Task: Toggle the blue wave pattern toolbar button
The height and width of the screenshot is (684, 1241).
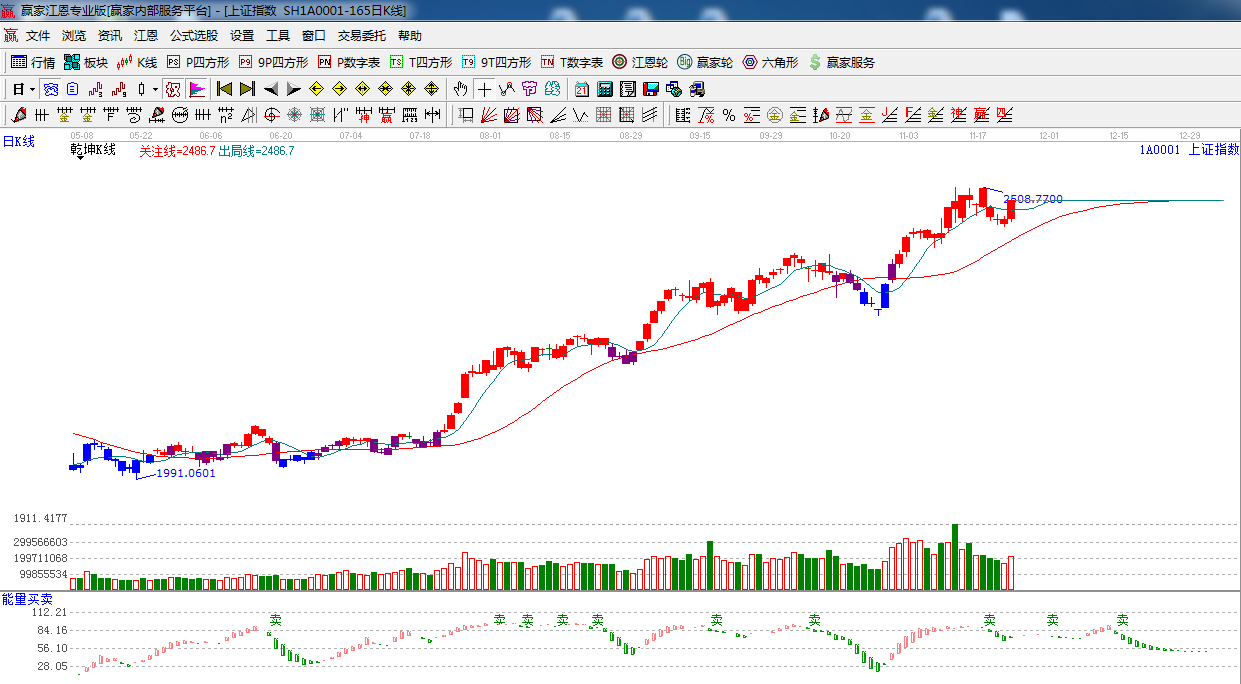Action: click(49, 89)
